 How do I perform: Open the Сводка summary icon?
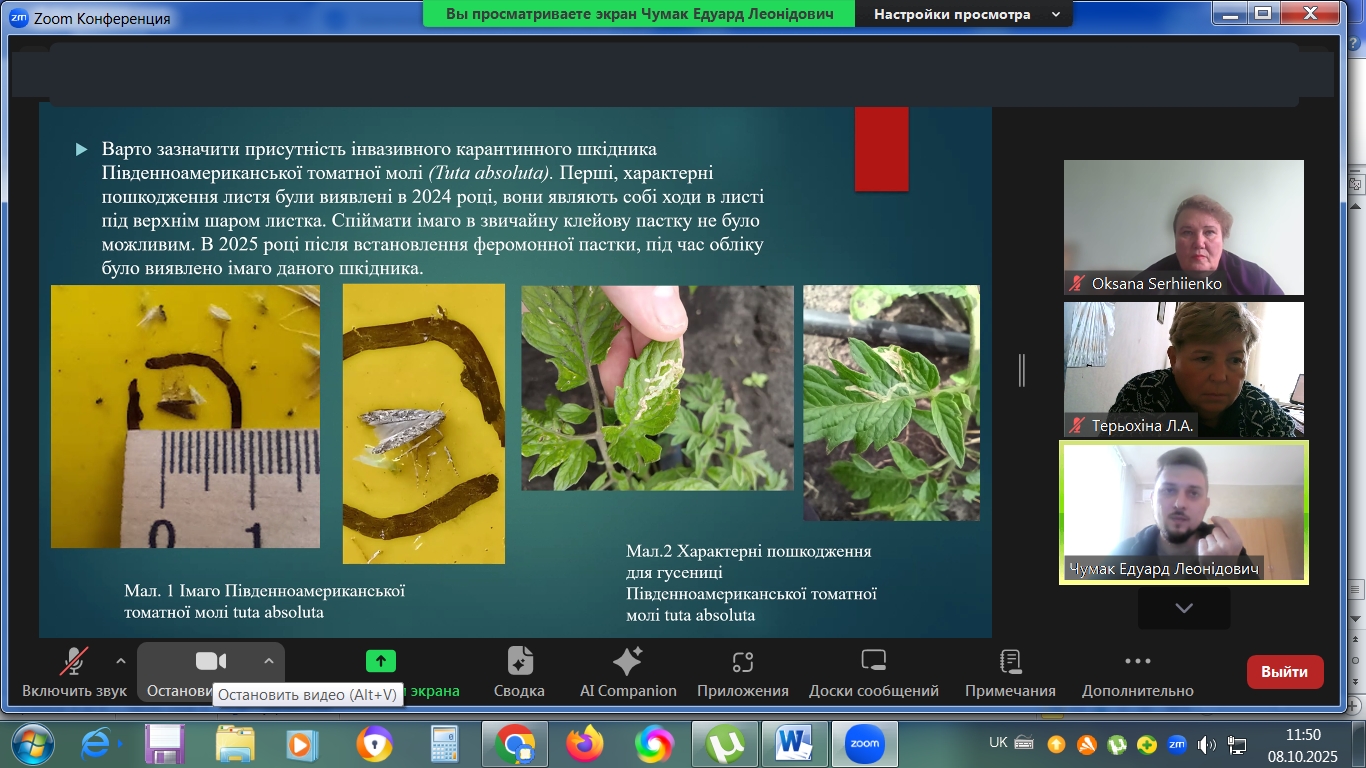[x=519, y=661]
